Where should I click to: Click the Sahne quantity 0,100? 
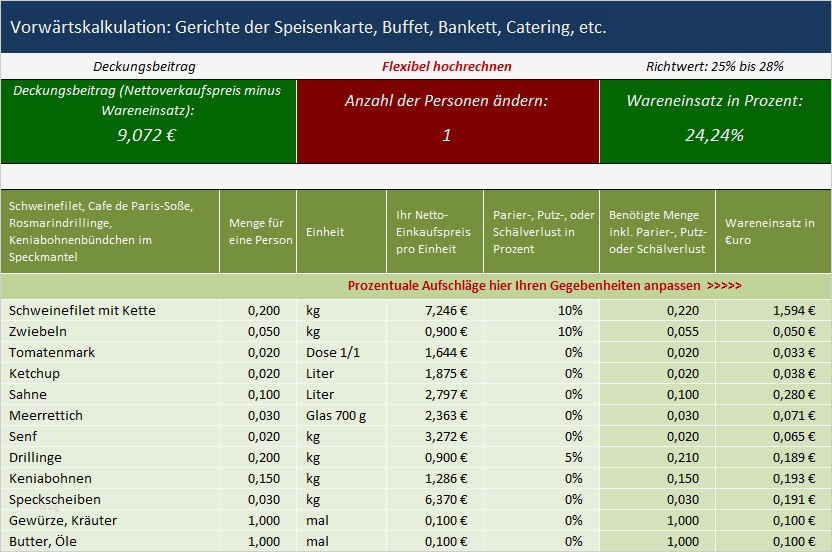[x=264, y=394]
